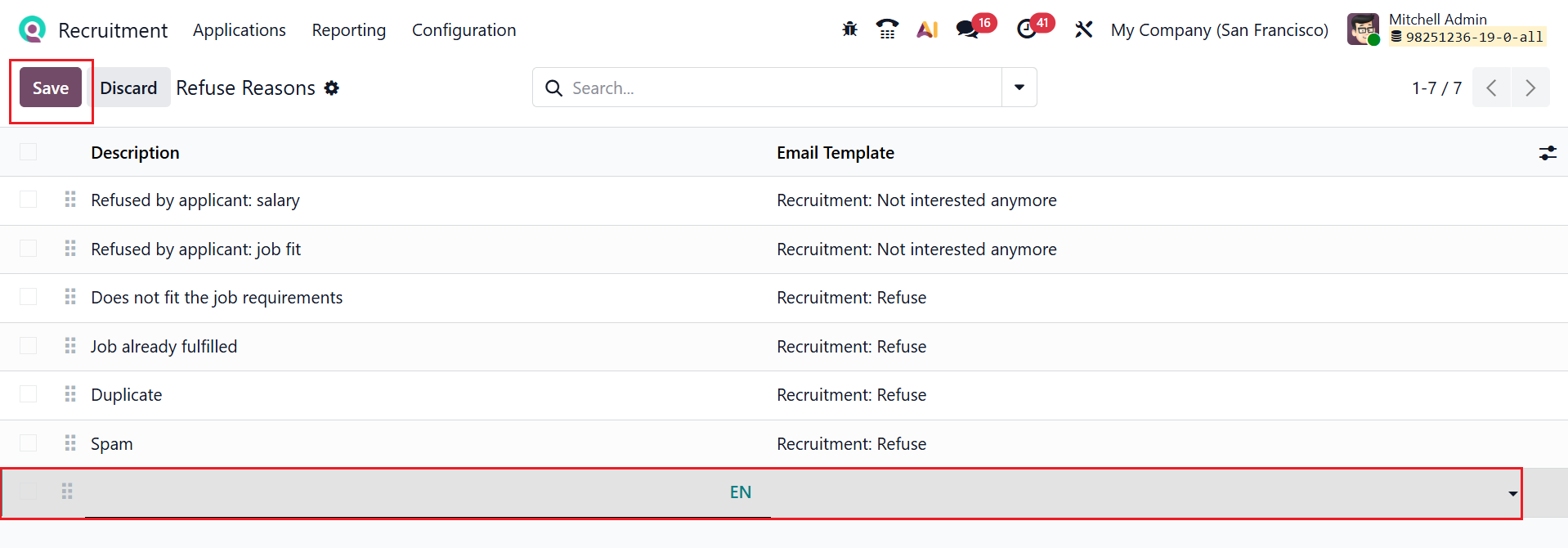1568x548 pixels.
Task: Open the optional columns adjust icon
Action: coord(1547,153)
